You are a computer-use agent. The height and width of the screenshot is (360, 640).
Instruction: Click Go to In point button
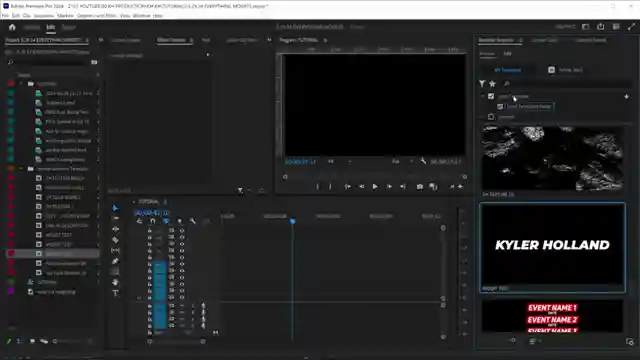347,187
